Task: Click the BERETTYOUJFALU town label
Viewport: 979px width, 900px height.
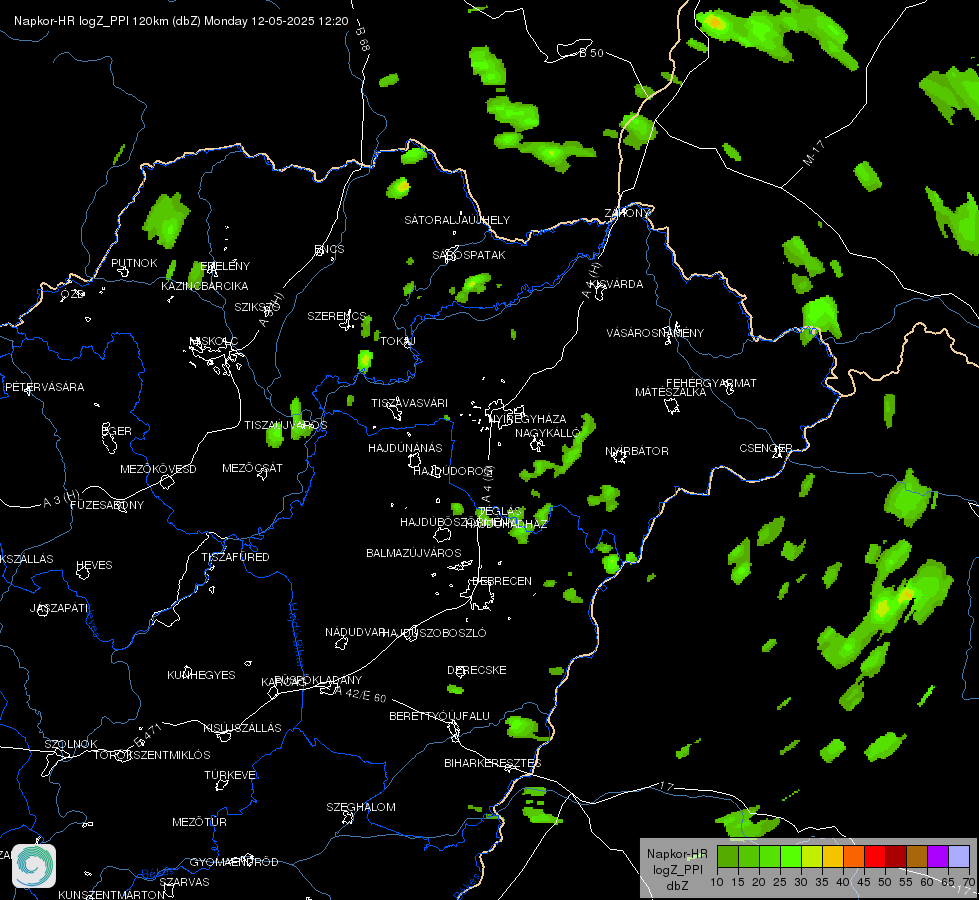Action: pyautogui.click(x=440, y=716)
